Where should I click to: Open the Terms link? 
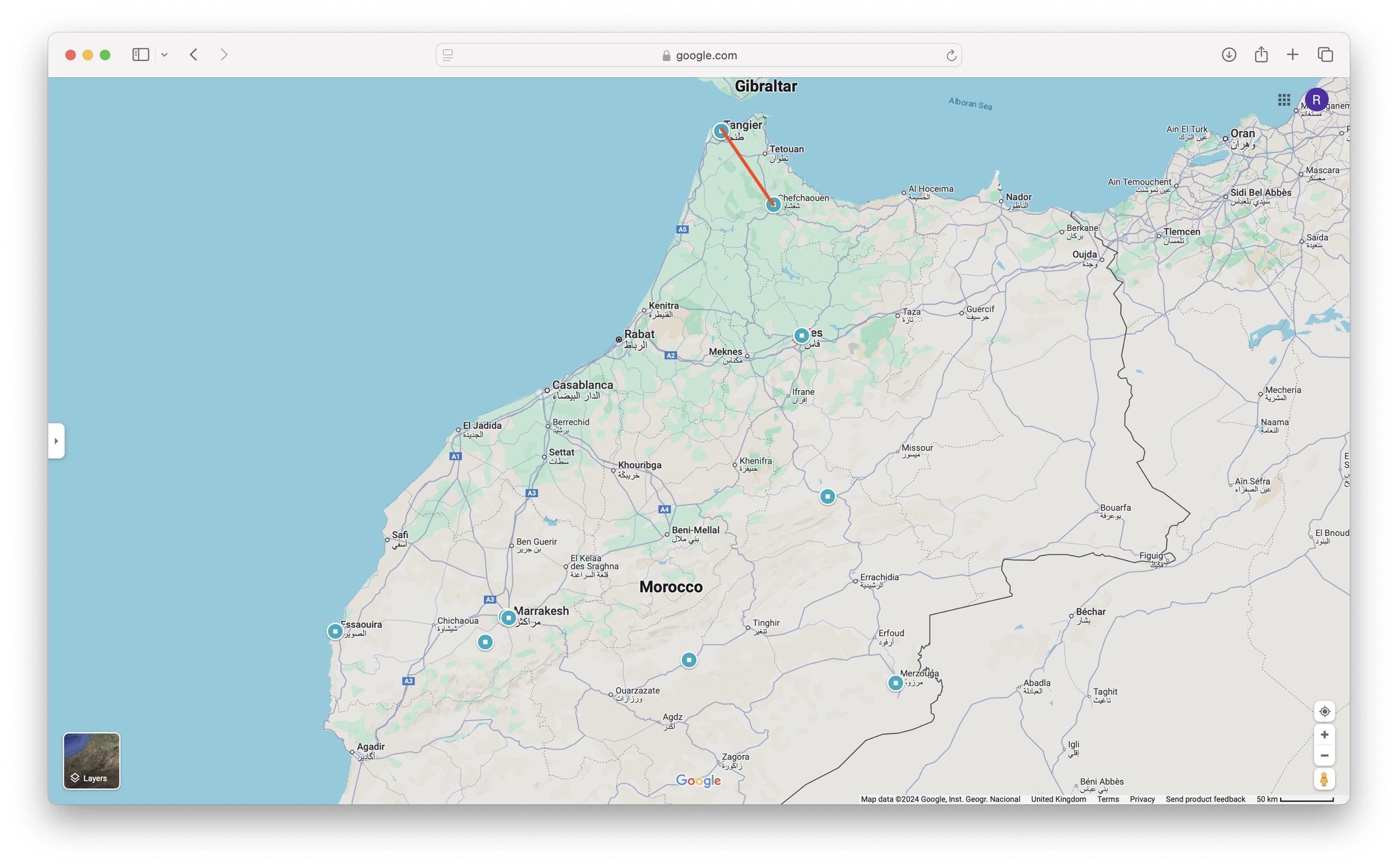pos(1107,799)
